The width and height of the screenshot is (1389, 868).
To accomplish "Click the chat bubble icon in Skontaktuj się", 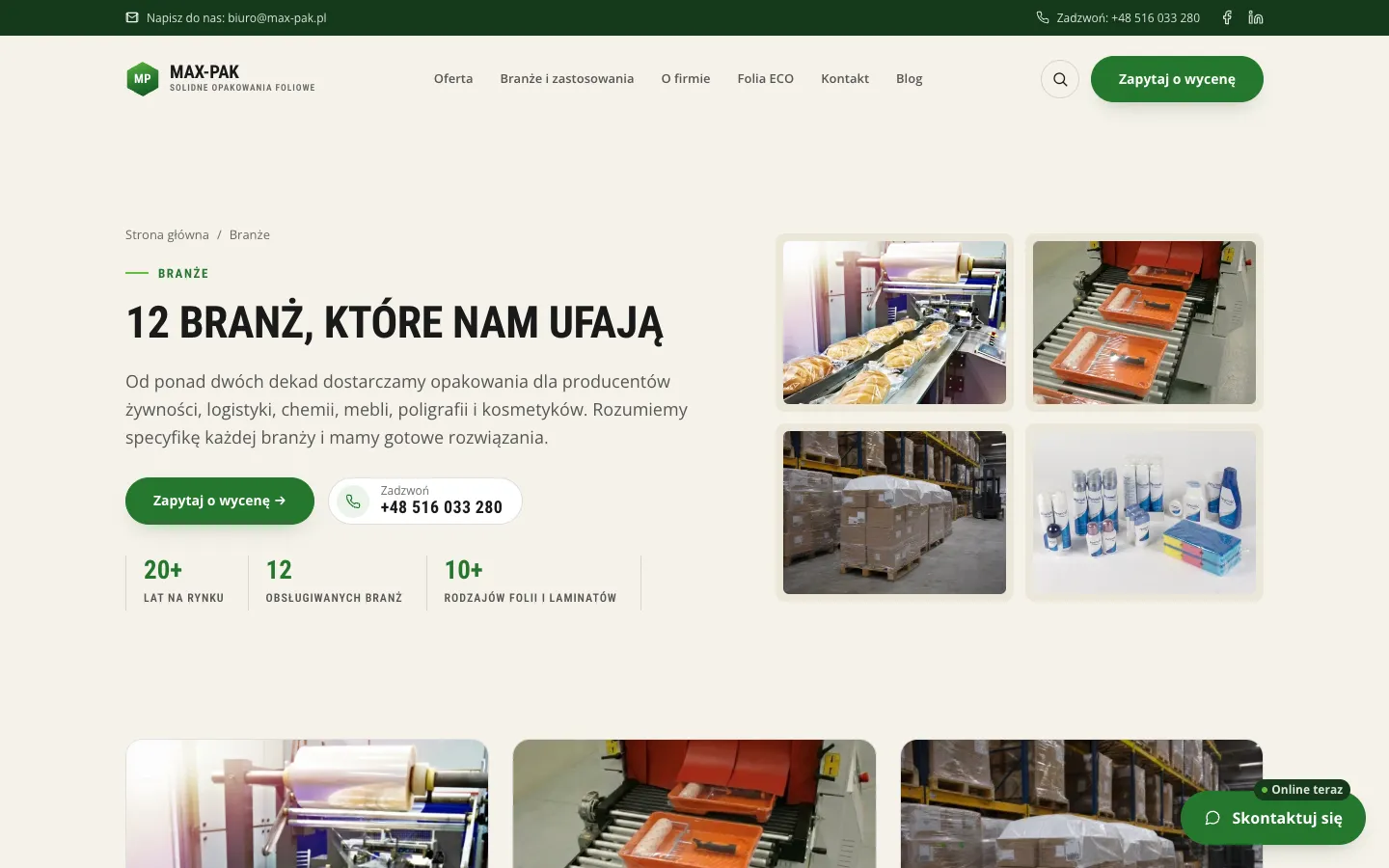I will pos(1212,818).
